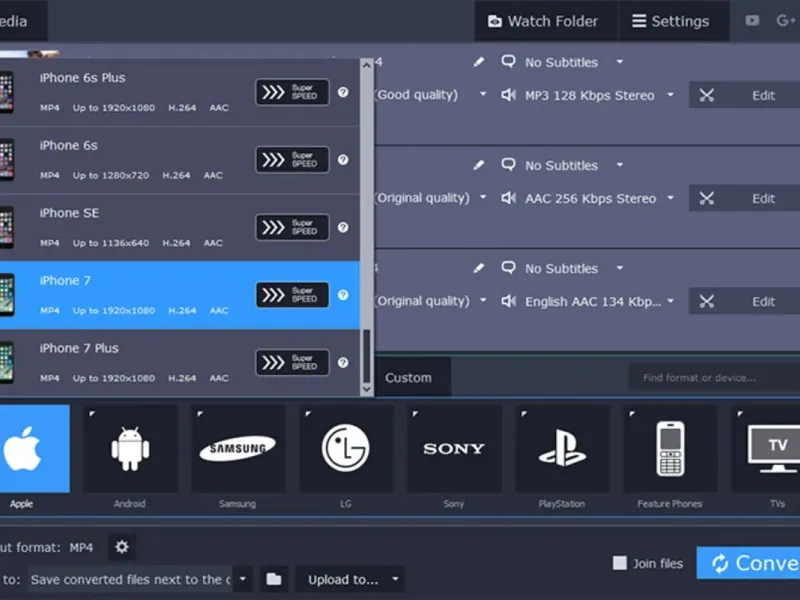Expand second file's Original quality dropdown
The image size is (800, 600).
click(482, 197)
